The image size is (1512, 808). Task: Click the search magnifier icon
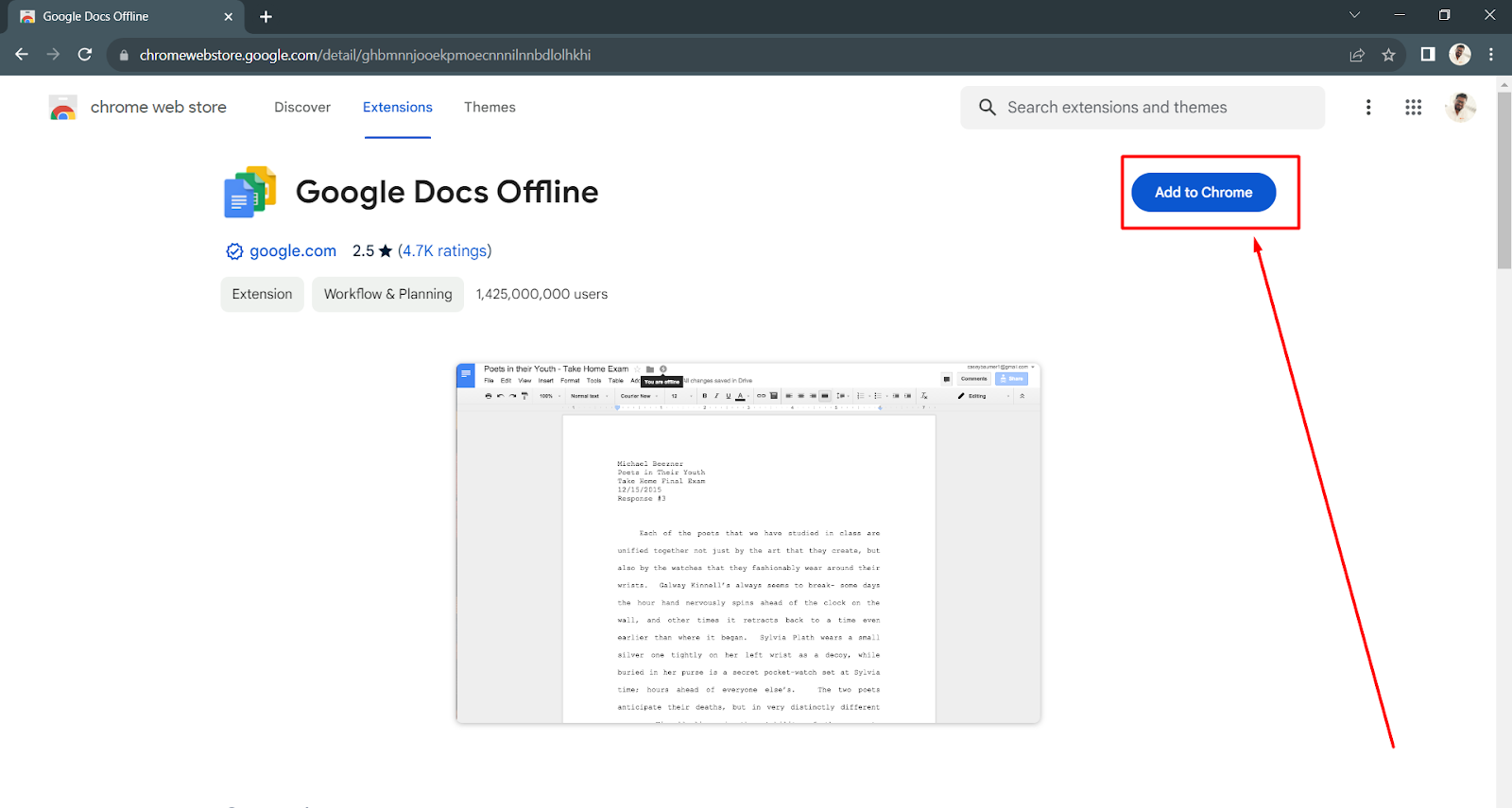coord(988,108)
